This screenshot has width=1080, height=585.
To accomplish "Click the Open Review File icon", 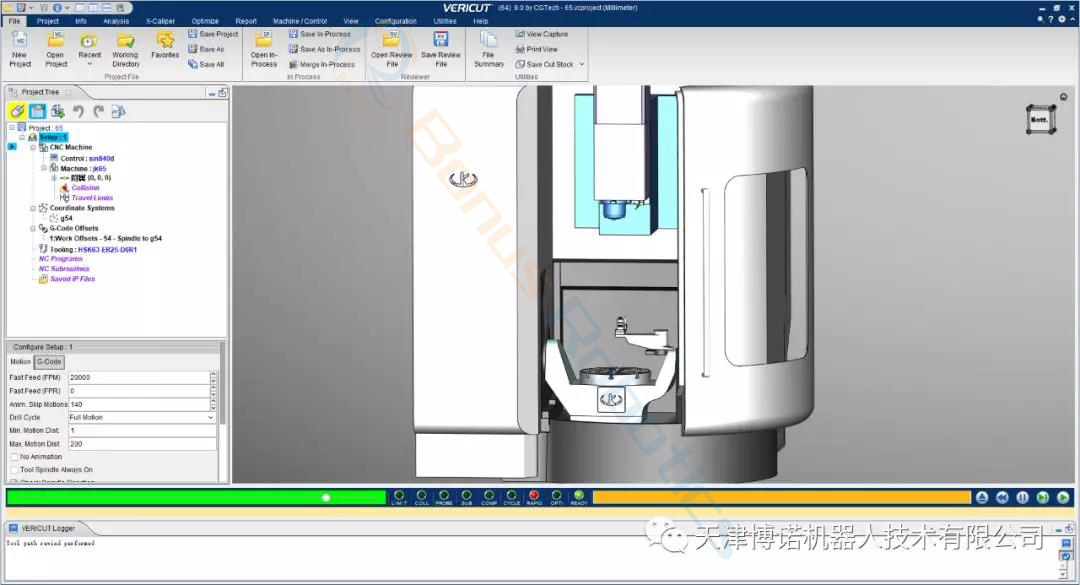I will point(392,41).
